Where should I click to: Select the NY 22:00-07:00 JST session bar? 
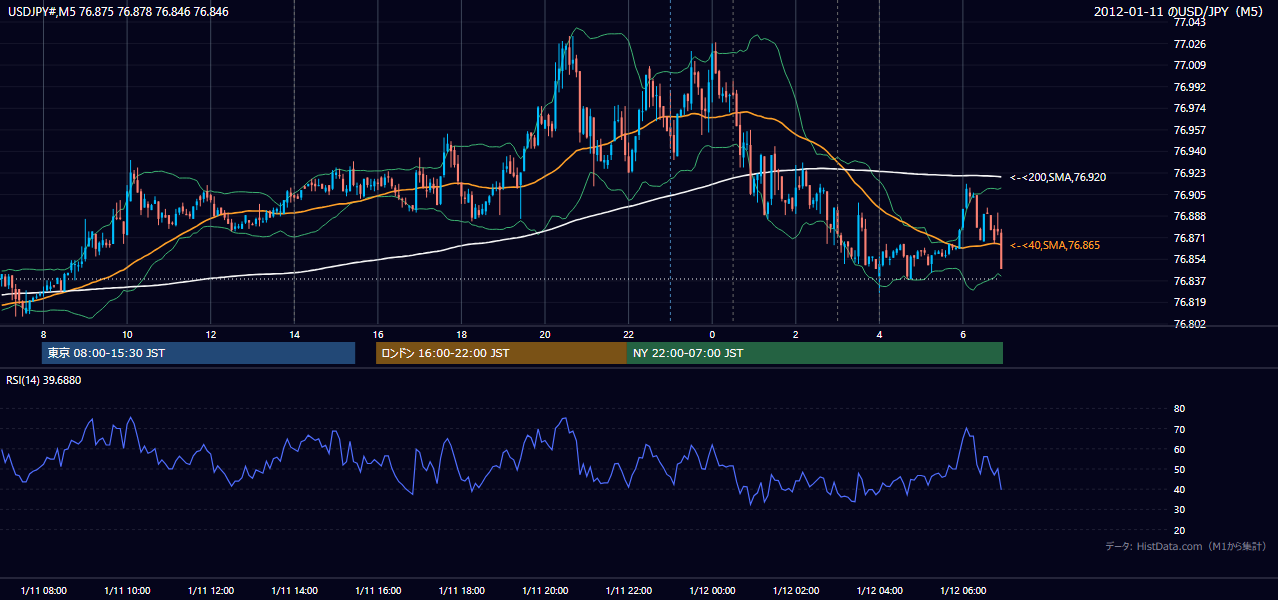[x=815, y=353]
